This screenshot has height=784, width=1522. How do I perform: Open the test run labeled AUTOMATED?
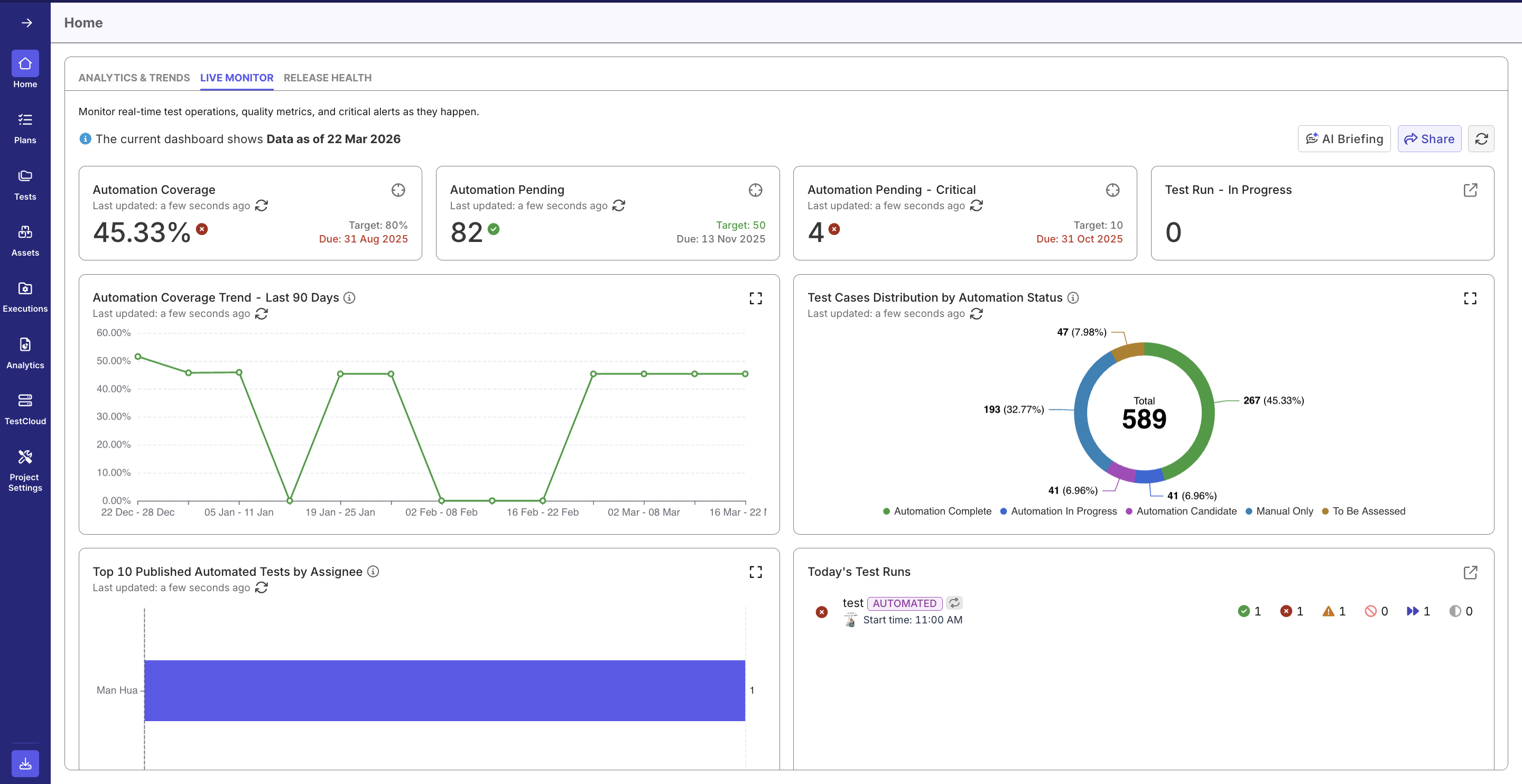pyautogui.click(x=853, y=603)
